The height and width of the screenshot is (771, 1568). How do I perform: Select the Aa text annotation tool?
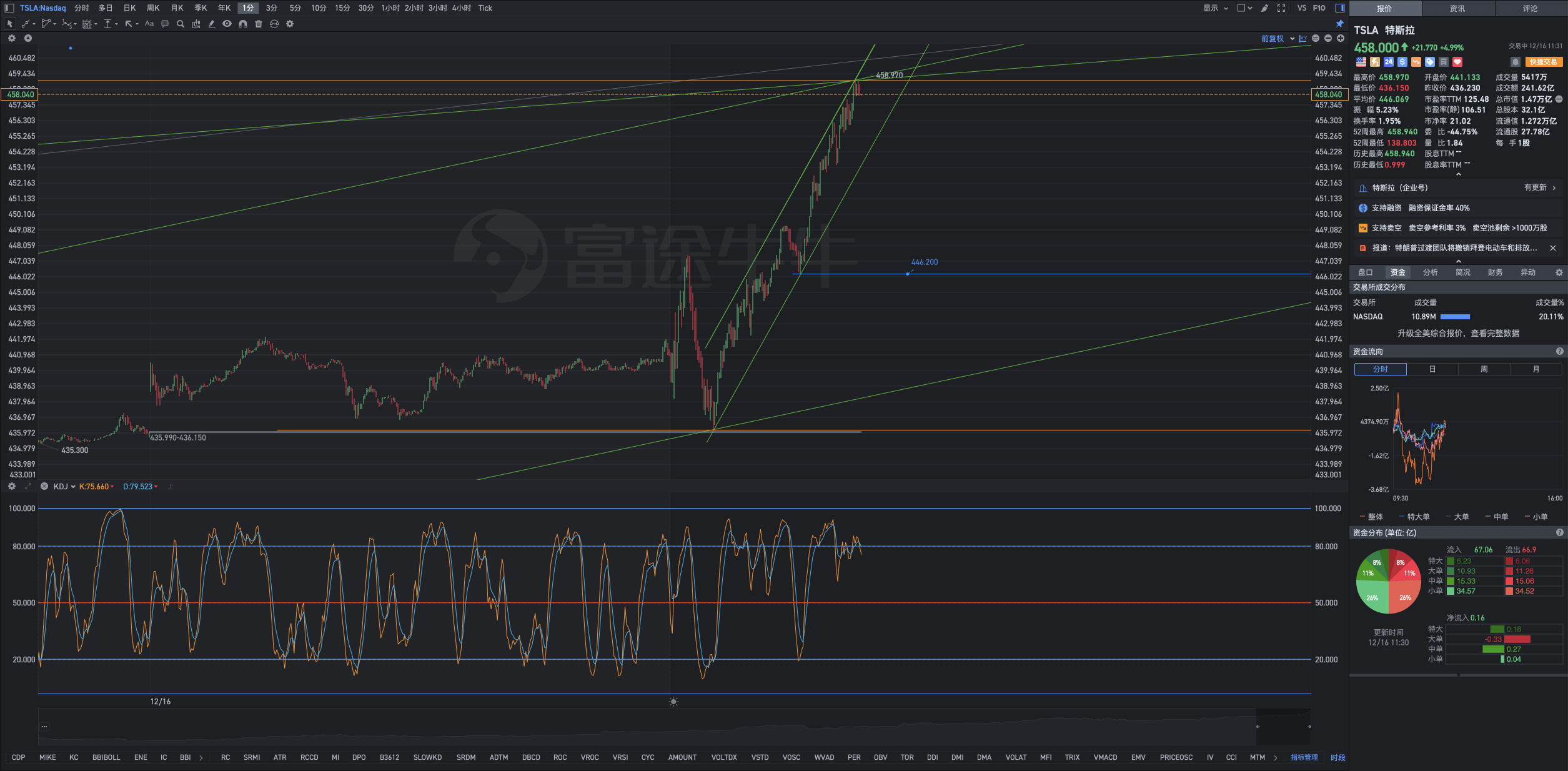click(149, 24)
